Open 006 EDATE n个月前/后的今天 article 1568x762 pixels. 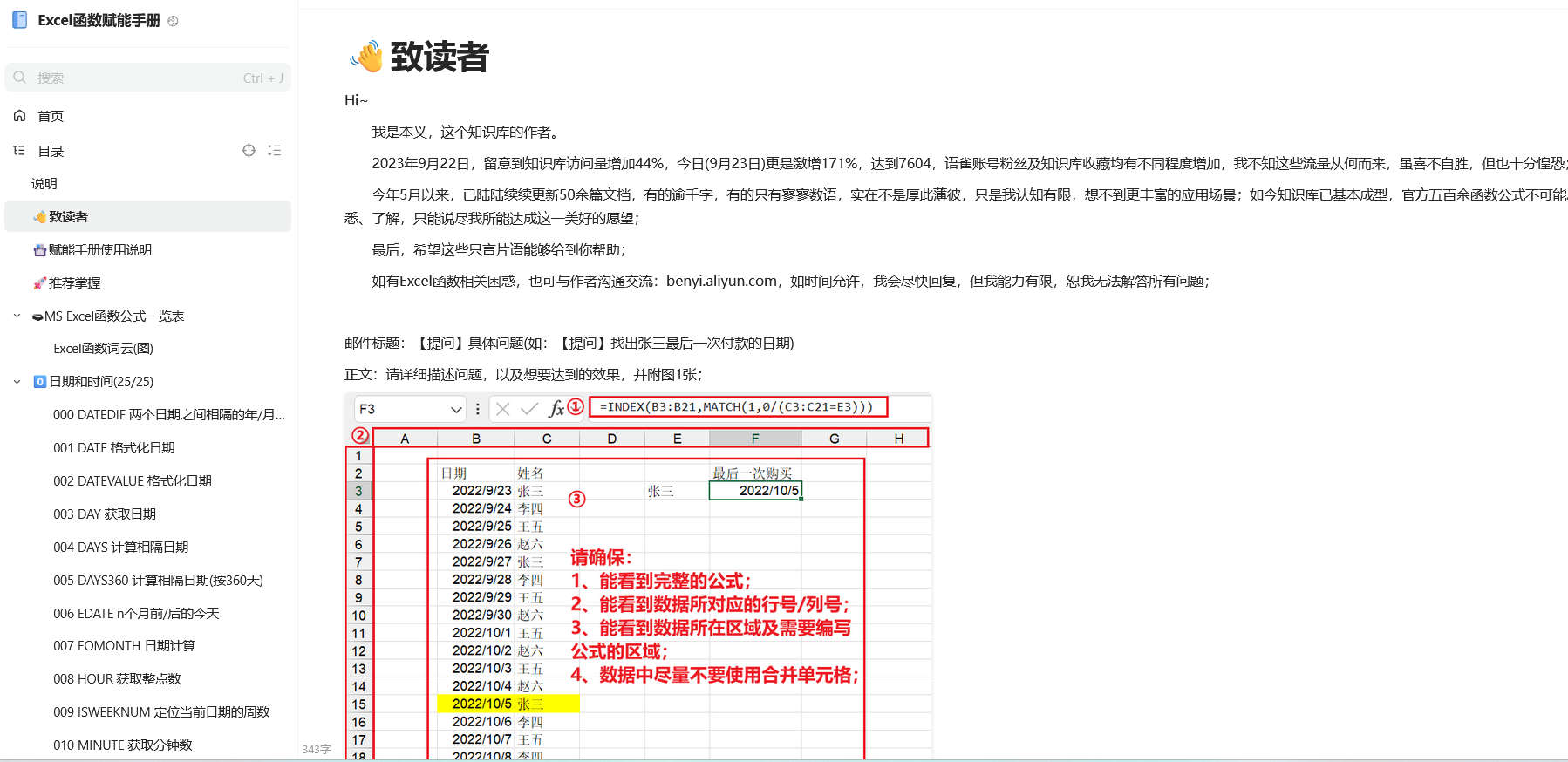(x=136, y=614)
